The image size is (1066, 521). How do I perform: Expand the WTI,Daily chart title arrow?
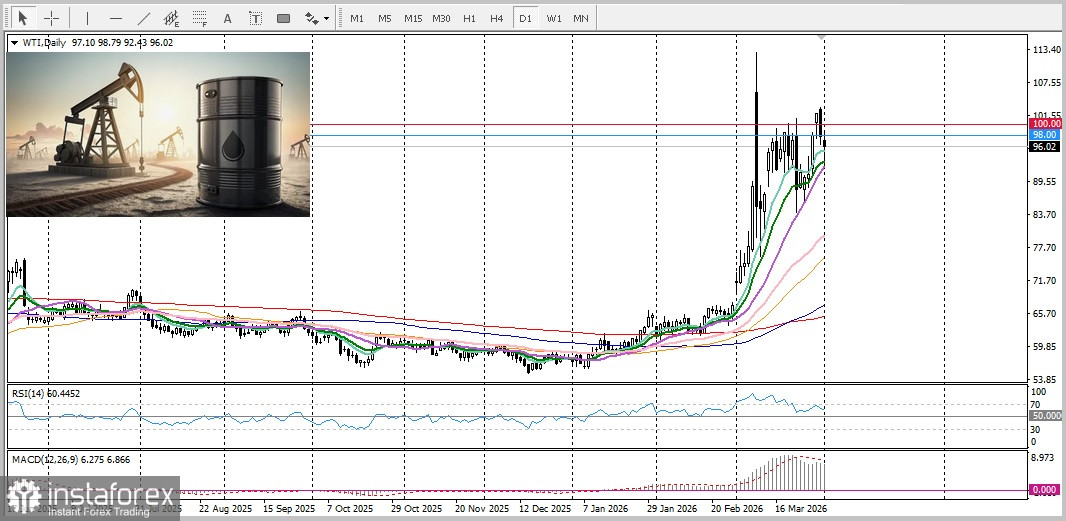14,42
